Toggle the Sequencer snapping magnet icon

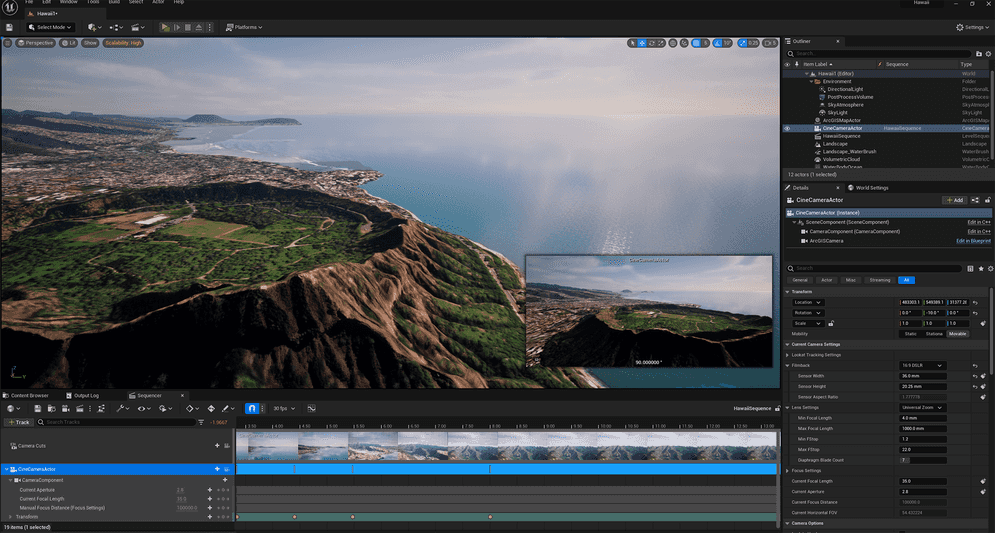pos(253,409)
